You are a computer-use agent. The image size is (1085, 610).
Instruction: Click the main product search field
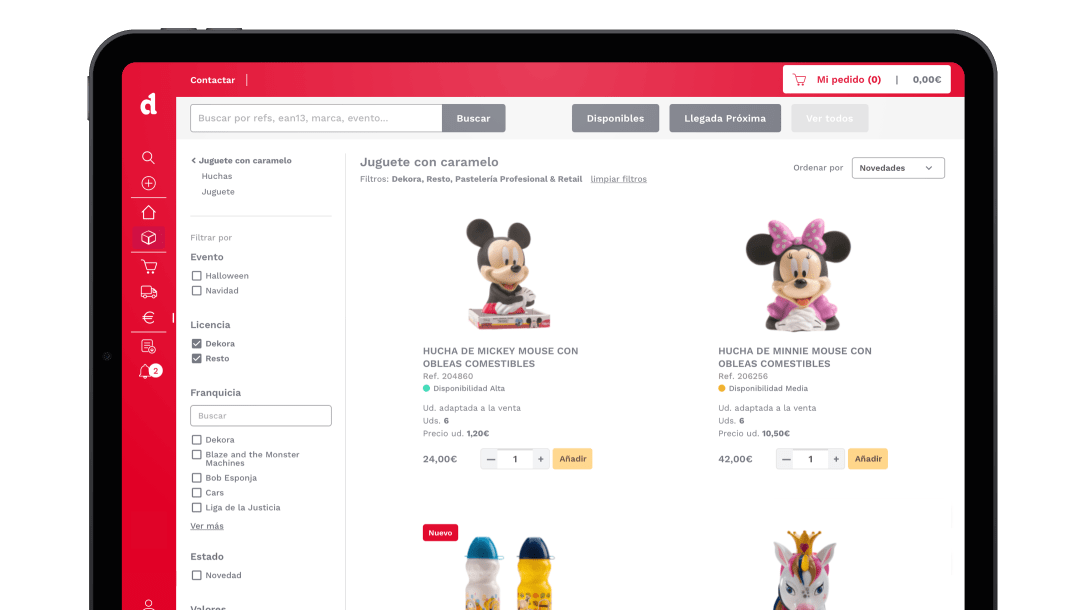pyautogui.click(x=316, y=118)
